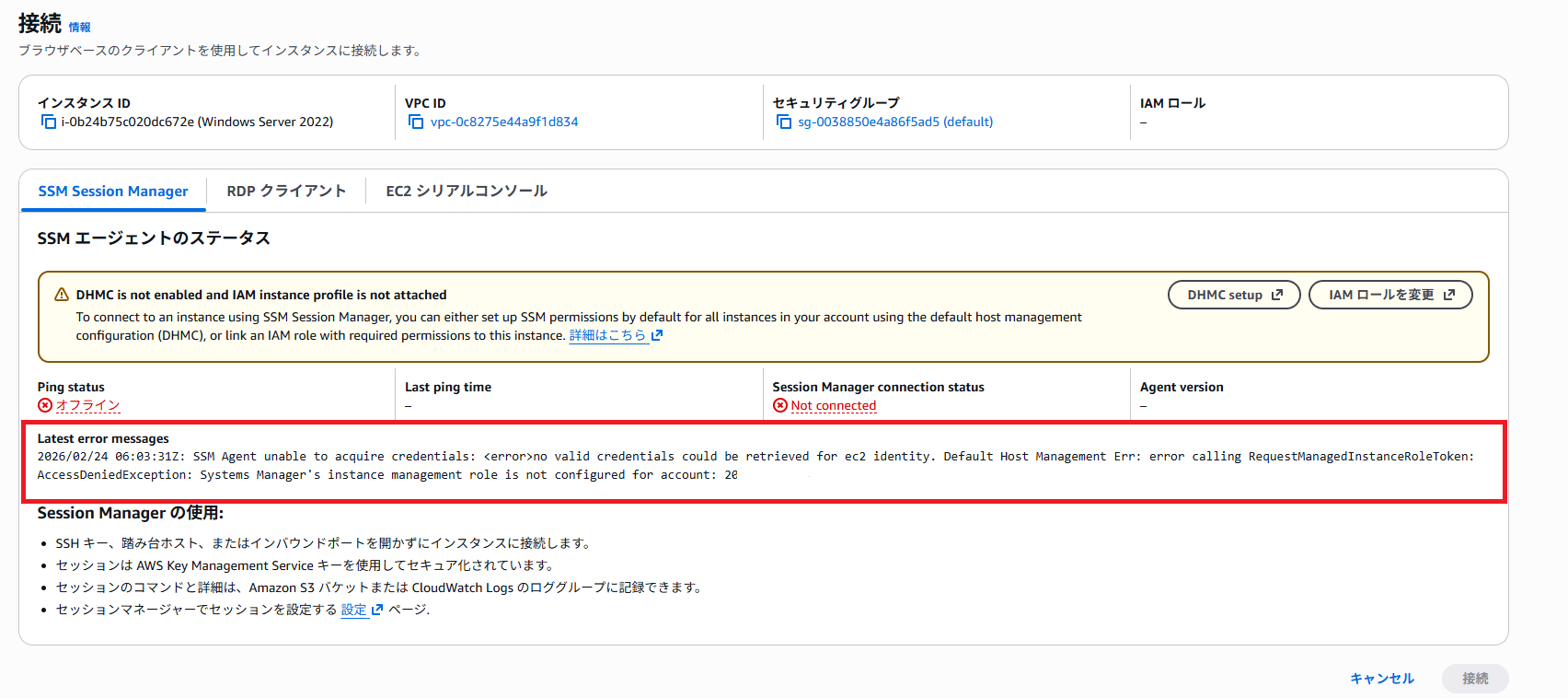Click the Agent version label
1568x698 pixels.
coord(1182,387)
